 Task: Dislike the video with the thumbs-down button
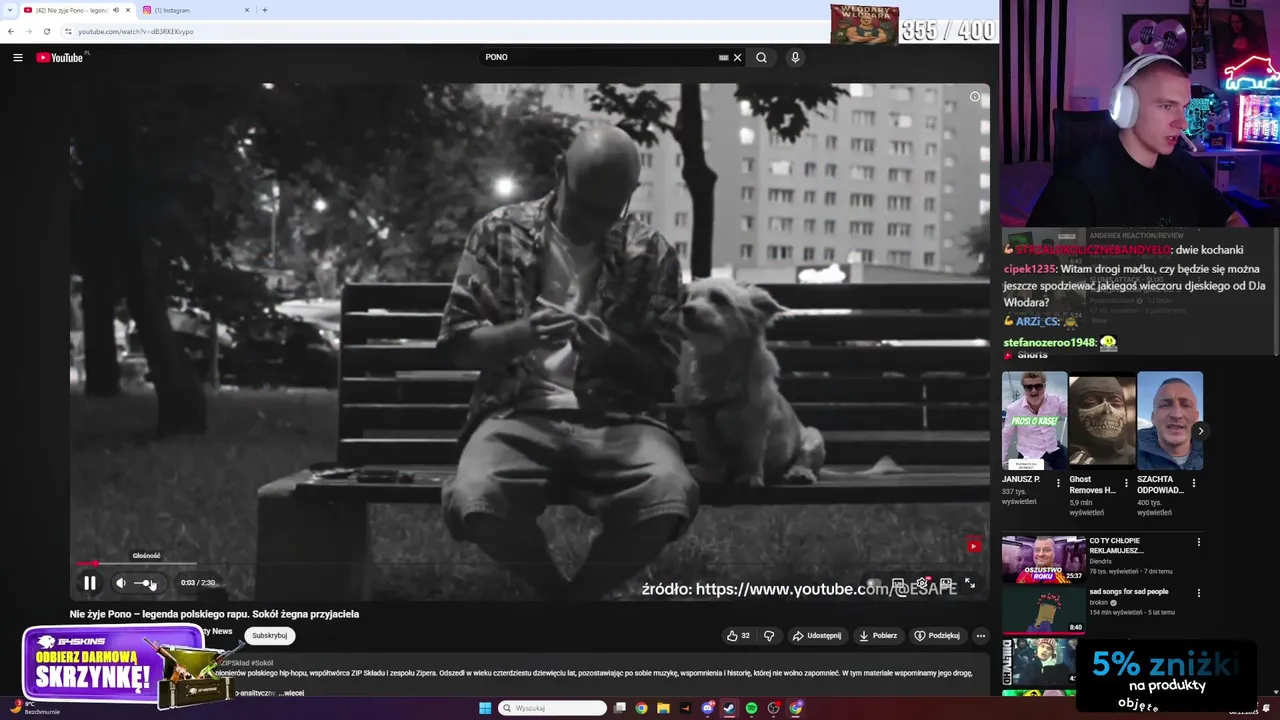click(769, 635)
